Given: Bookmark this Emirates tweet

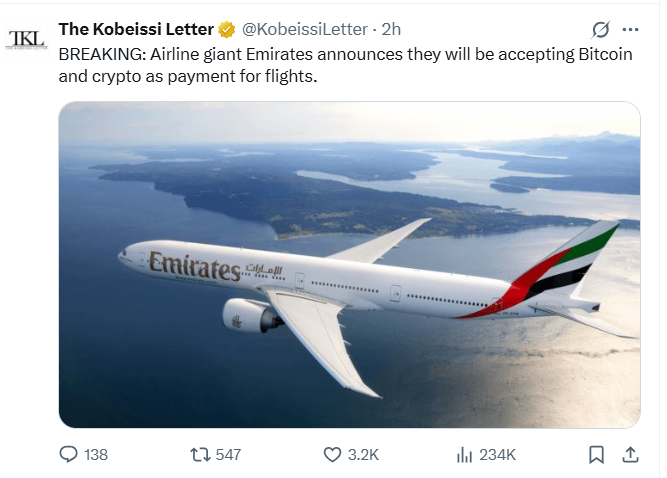Looking at the screenshot, I should coord(596,455).
